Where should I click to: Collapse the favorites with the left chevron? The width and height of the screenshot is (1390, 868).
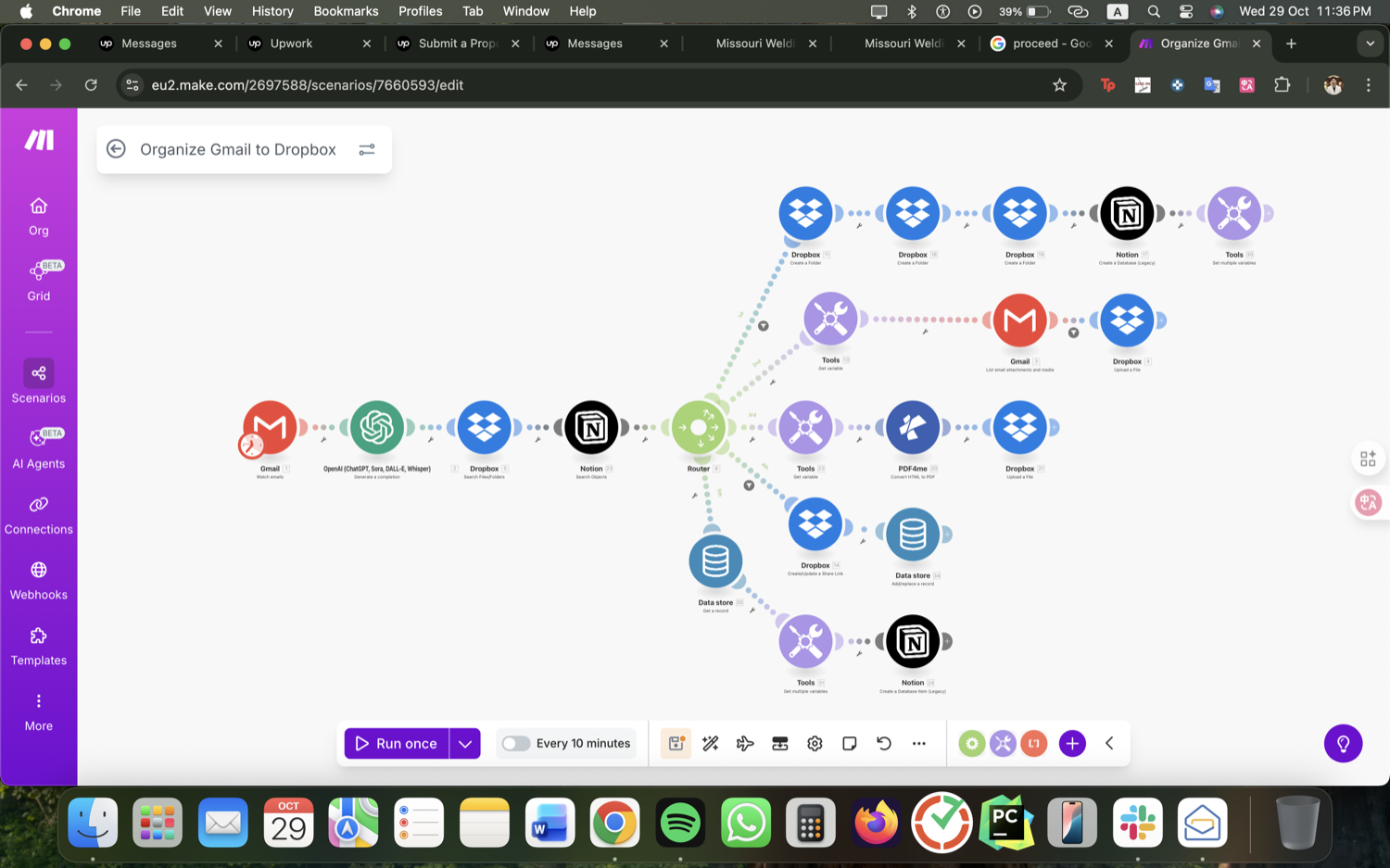click(x=1109, y=743)
